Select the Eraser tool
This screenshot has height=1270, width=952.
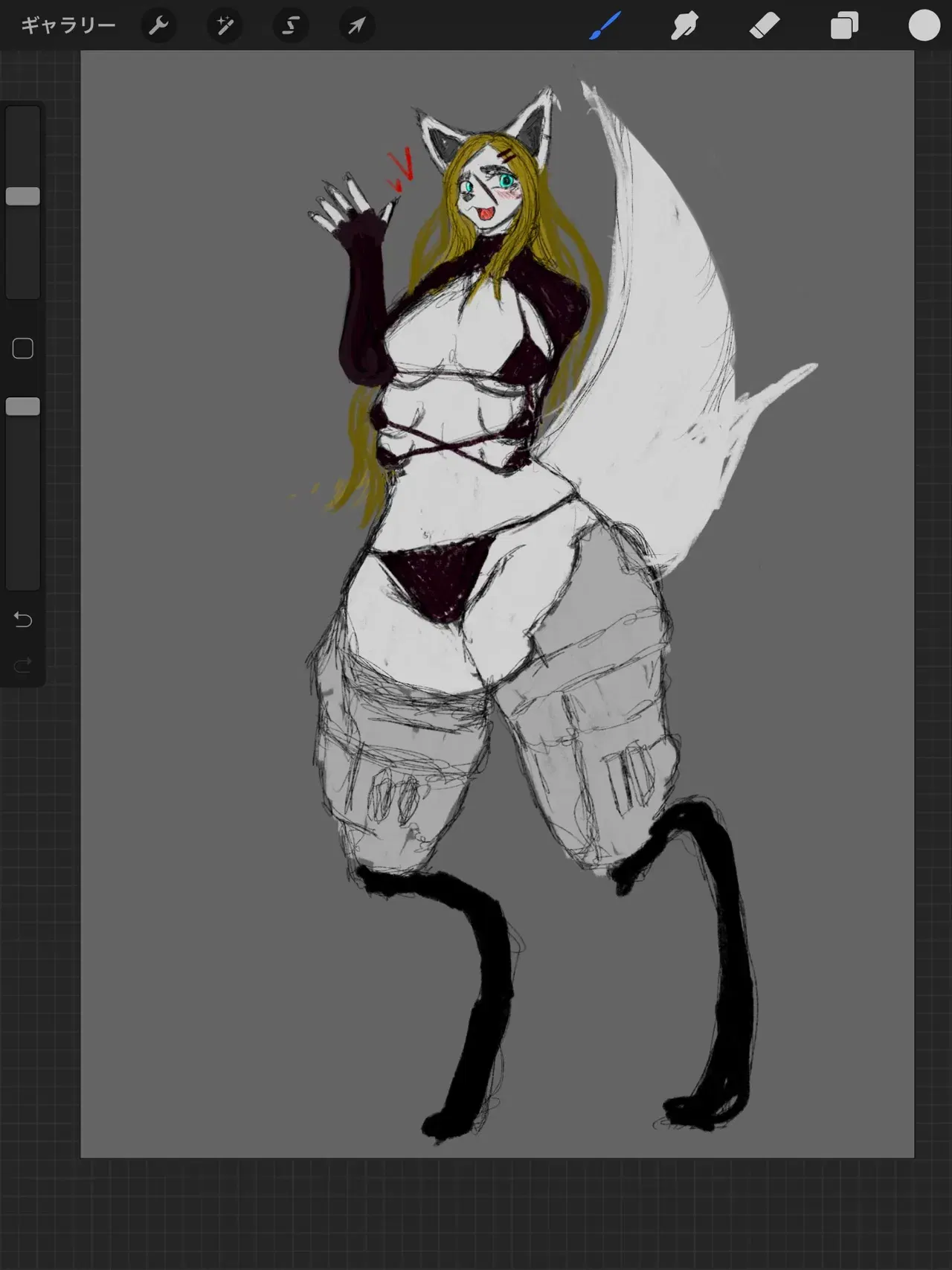click(765, 26)
